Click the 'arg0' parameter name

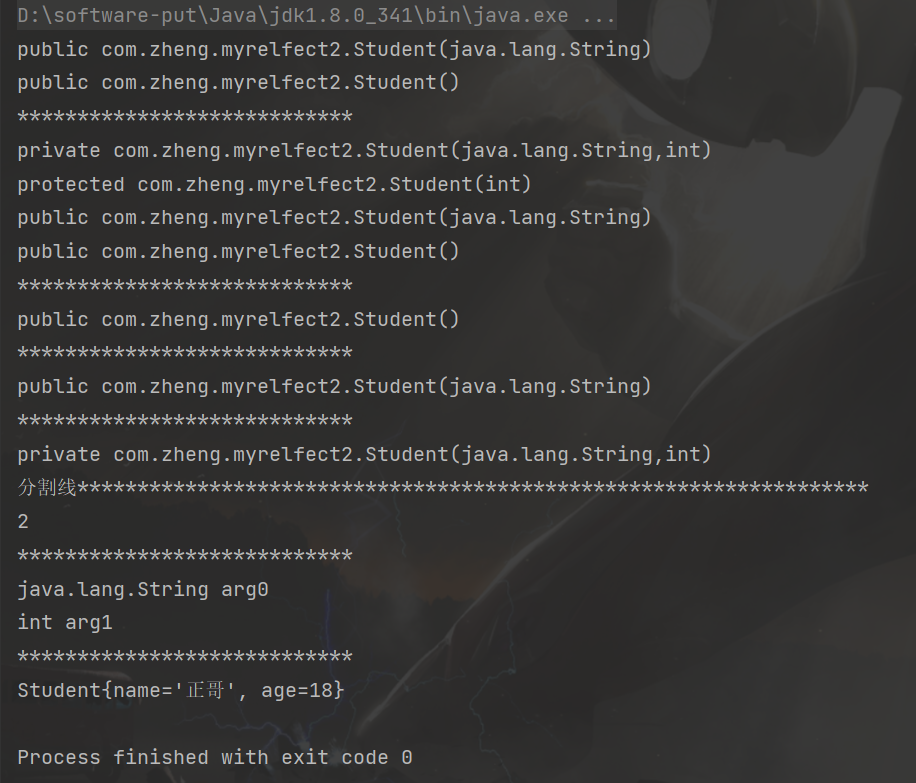[x=244, y=589]
